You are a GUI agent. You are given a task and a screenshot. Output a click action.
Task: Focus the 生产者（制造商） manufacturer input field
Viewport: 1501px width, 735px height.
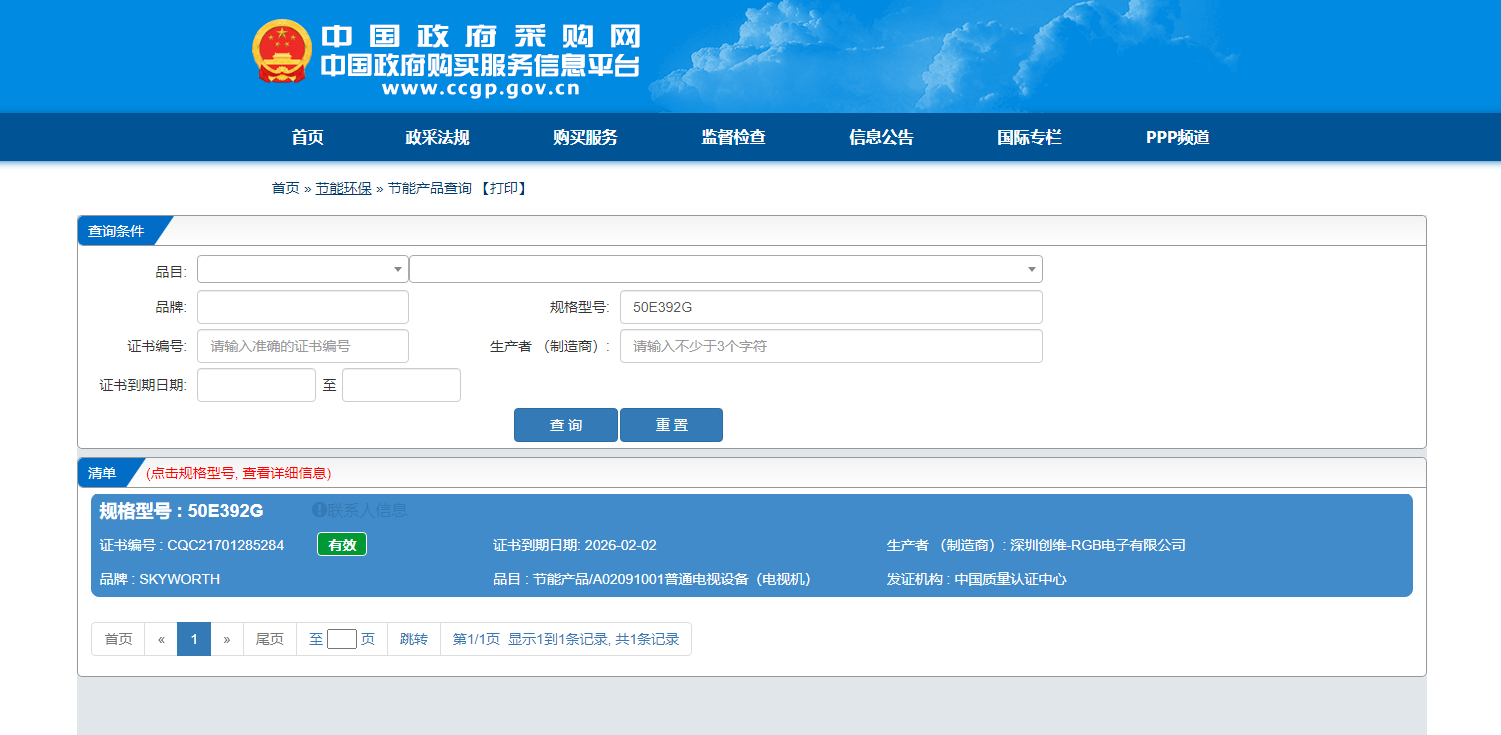click(831, 346)
